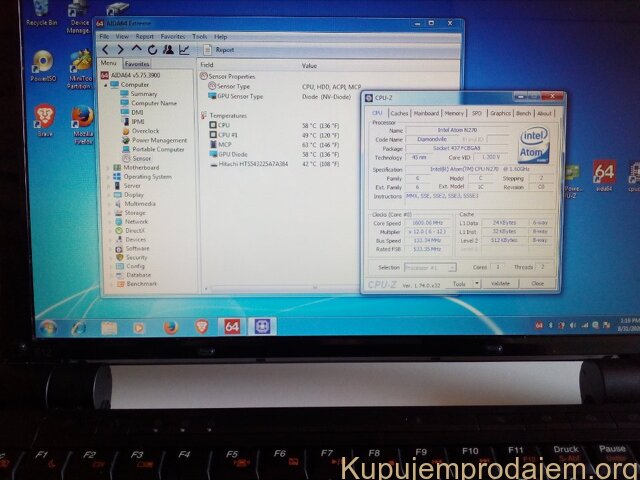Click the Refresh icon in AIDA64 toolbar

(152, 49)
